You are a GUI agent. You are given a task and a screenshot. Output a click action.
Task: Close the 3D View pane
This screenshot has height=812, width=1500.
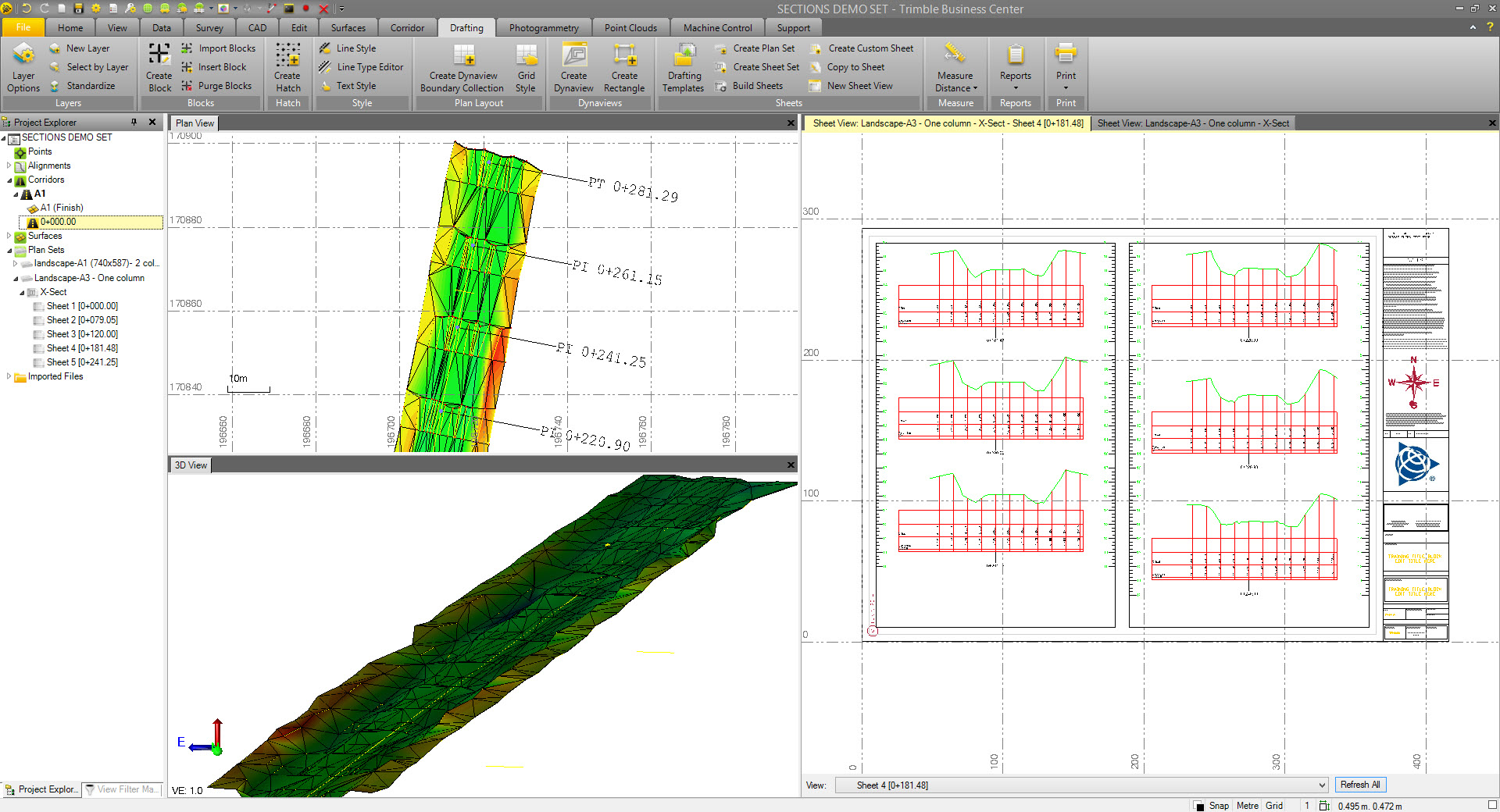tap(791, 465)
